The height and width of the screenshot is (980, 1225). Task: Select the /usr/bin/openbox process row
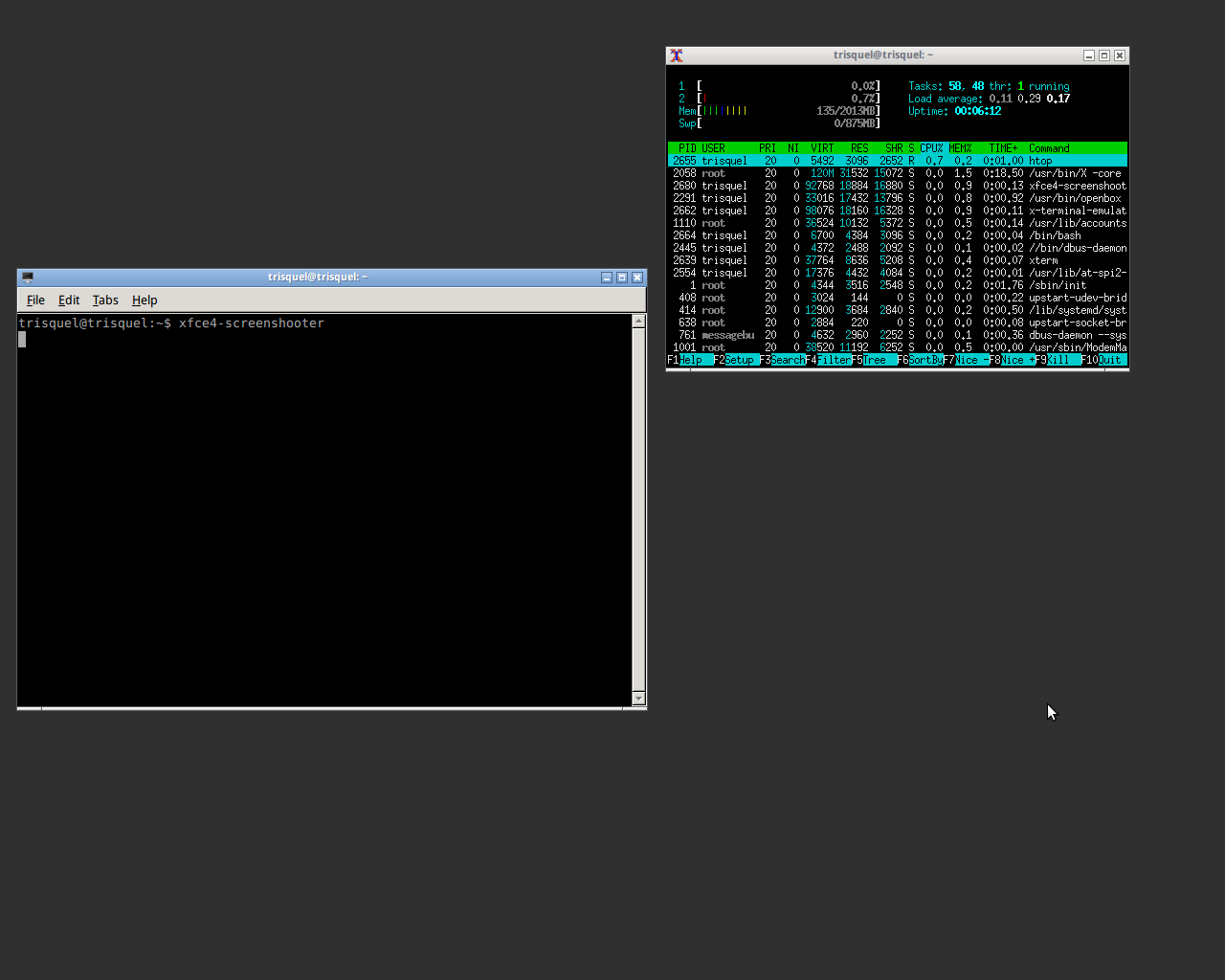898,198
